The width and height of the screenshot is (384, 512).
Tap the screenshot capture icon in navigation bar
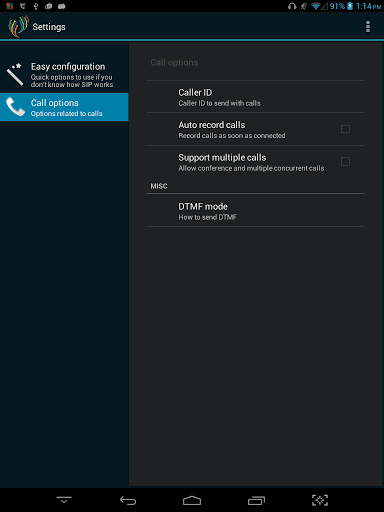[x=320, y=500]
